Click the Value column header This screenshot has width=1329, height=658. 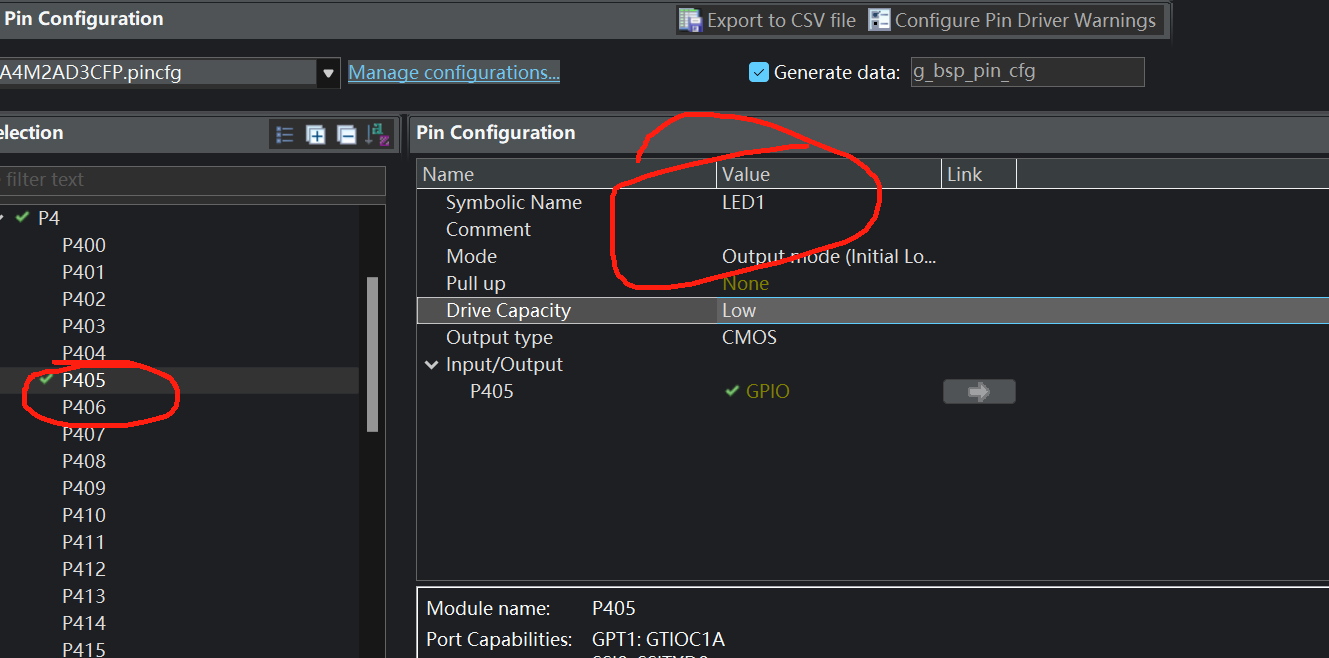[829, 174]
